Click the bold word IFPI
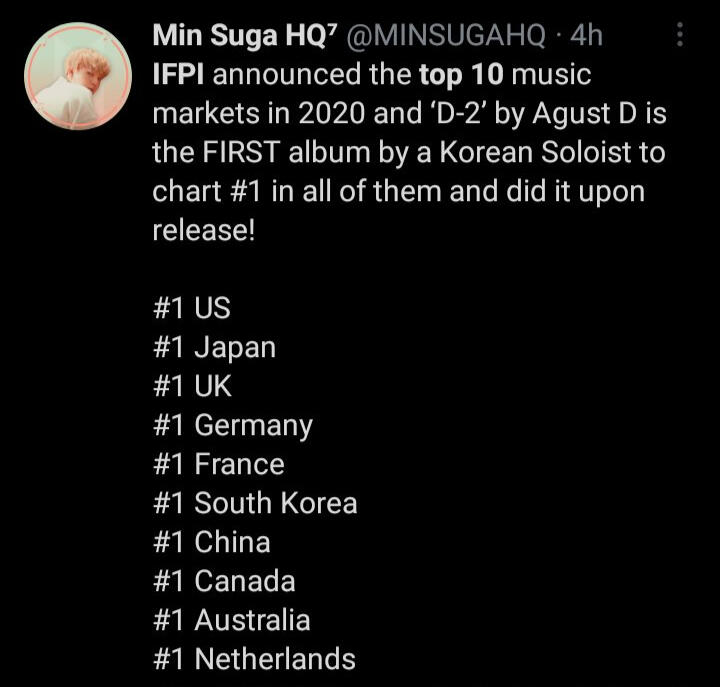Screen dimensions: 720x687 click(180, 74)
